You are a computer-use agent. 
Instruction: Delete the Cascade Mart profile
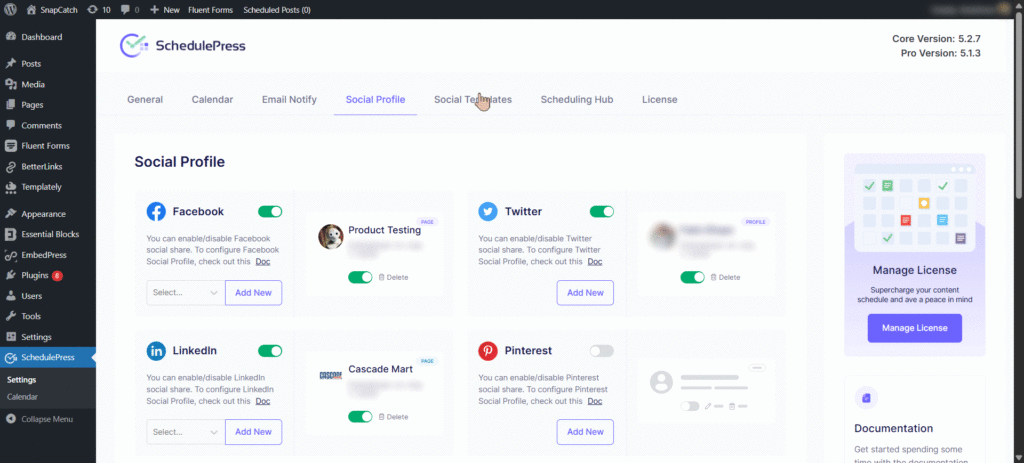tap(393, 417)
